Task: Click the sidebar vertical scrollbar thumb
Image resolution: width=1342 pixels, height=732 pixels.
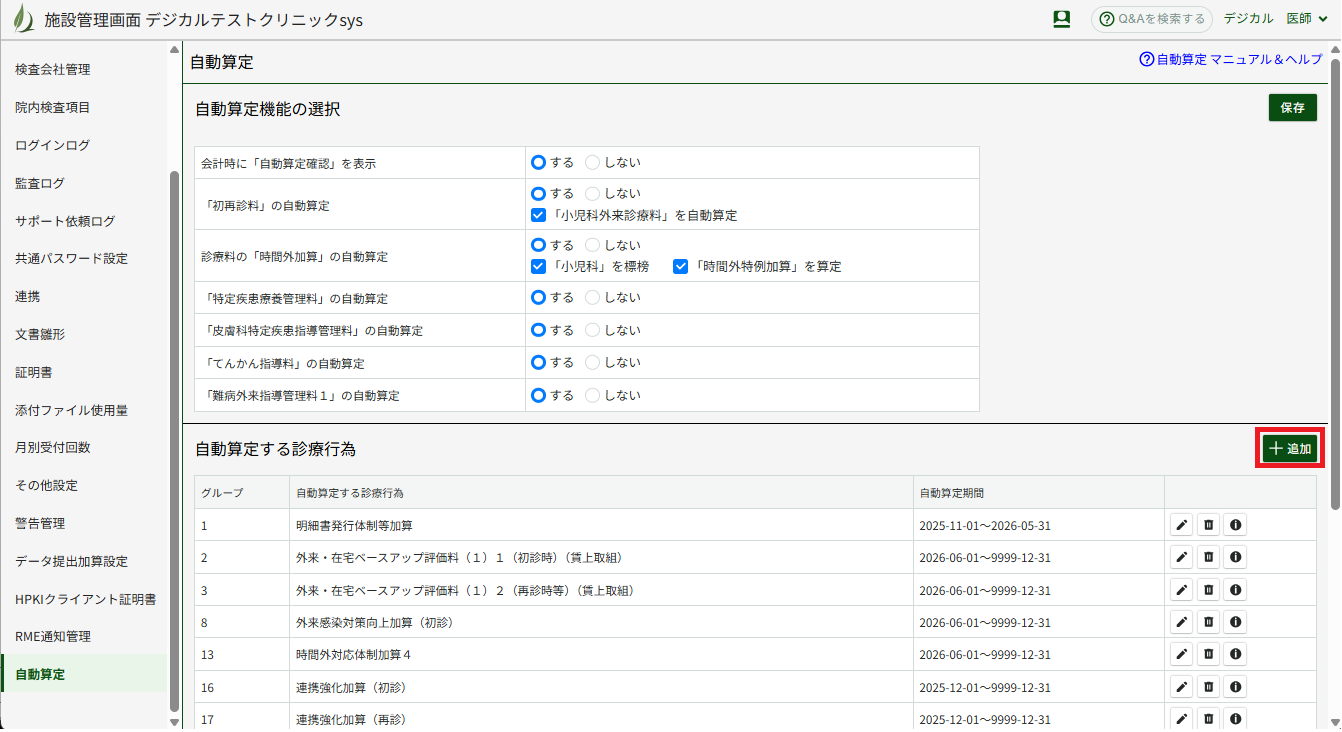Action: click(x=175, y=440)
